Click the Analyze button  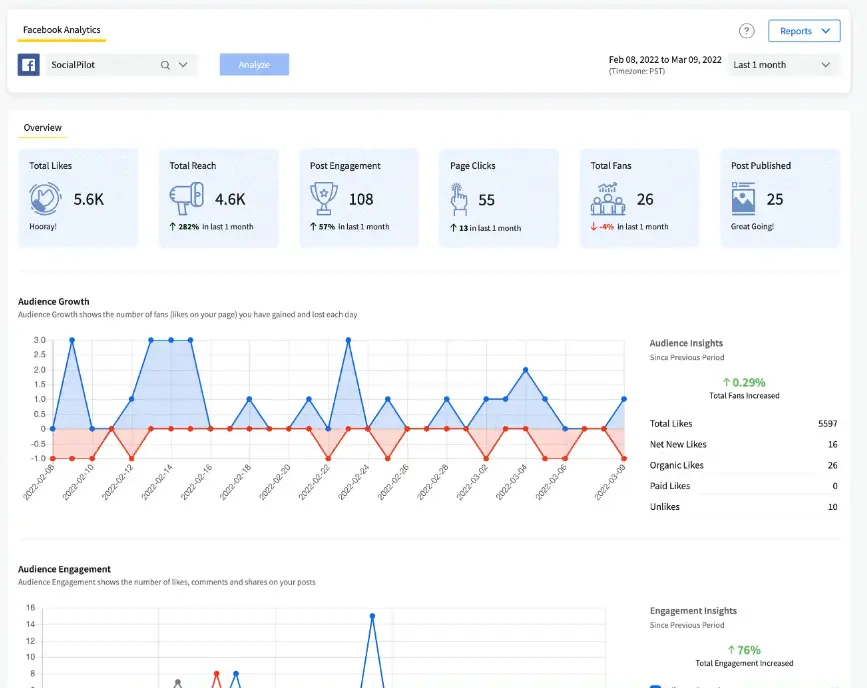pyautogui.click(x=254, y=65)
